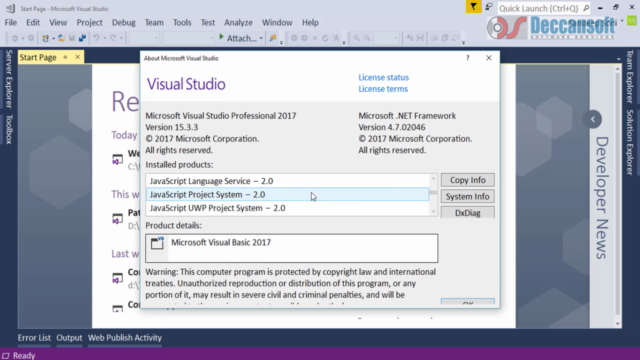
Task: Click the Attach... run button
Action: (238, 38)
